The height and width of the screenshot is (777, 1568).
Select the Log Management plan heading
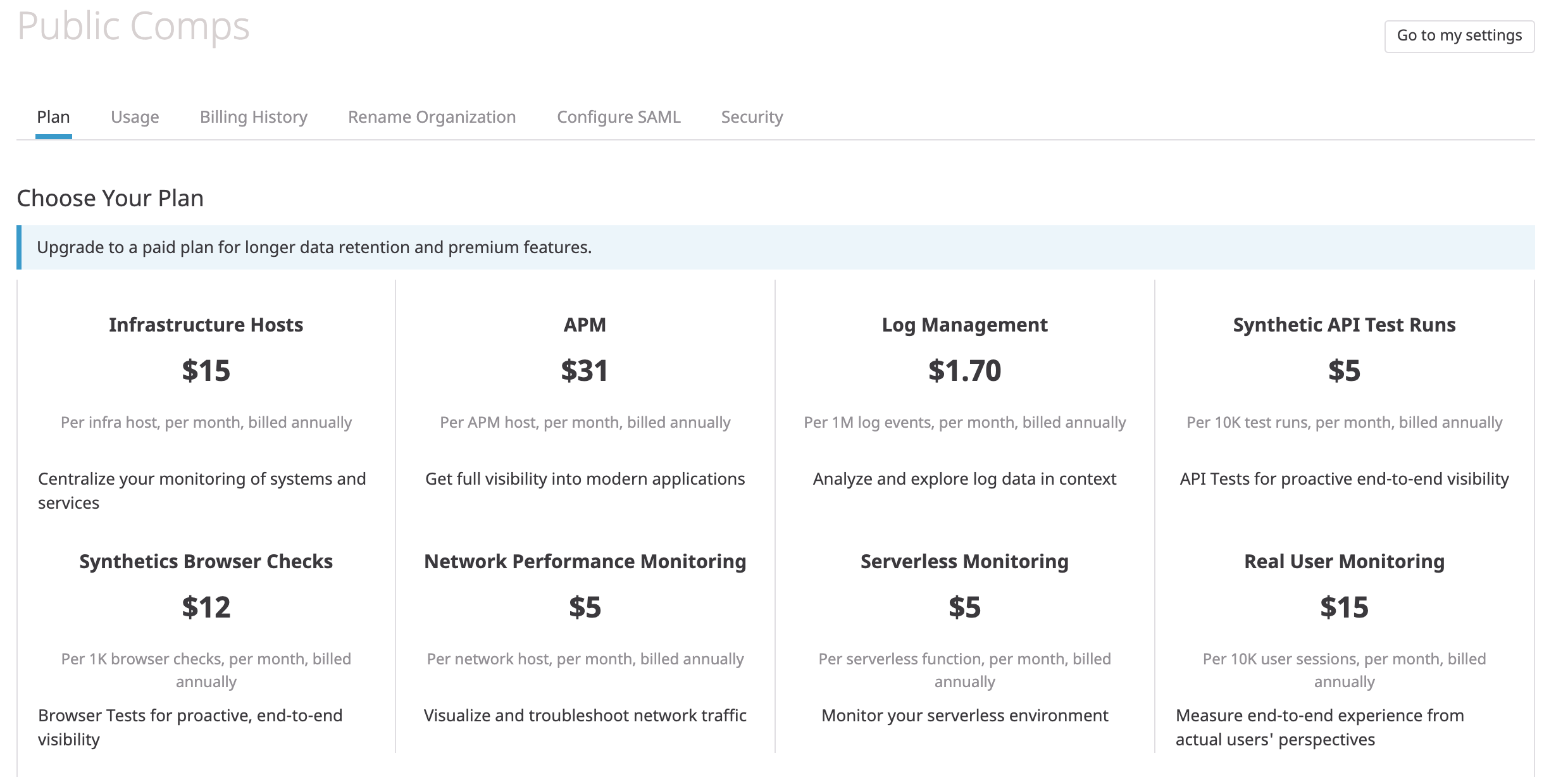964,325
